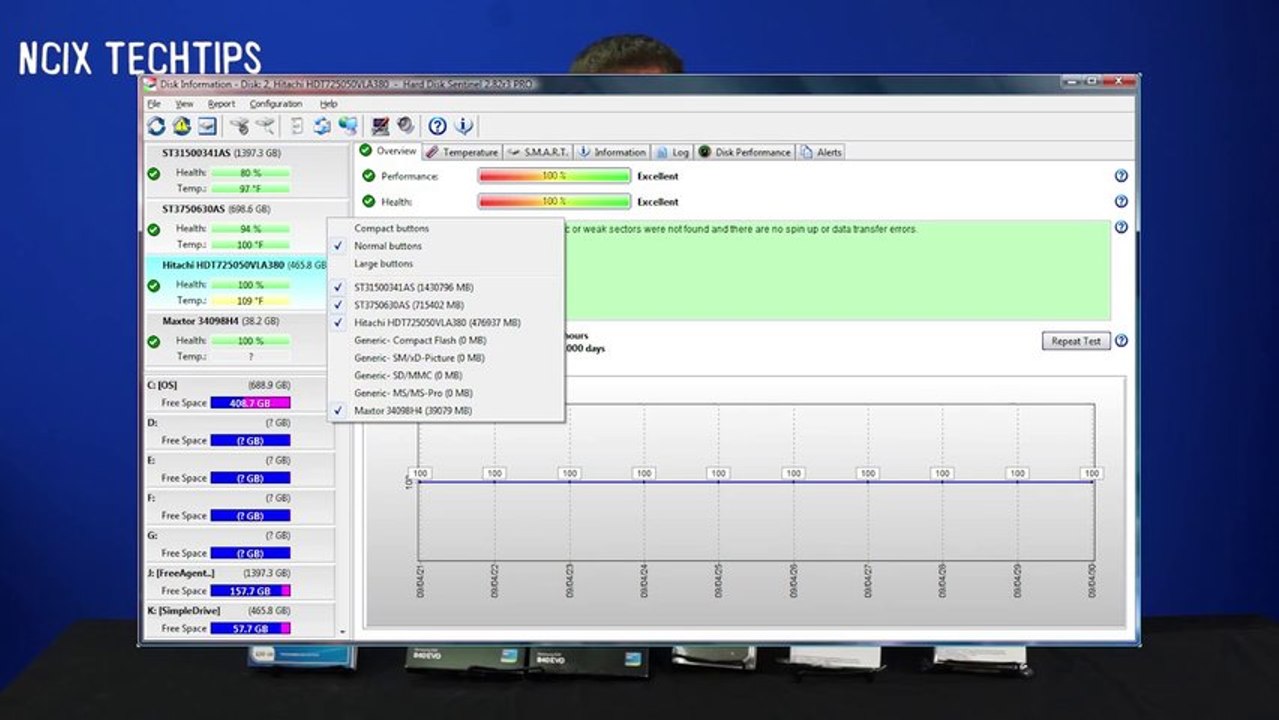This screenshot has height=720, width=1279.
Task: Click the help icon beside green status text
Action: pyautogui.click(x=1121, y=227)
